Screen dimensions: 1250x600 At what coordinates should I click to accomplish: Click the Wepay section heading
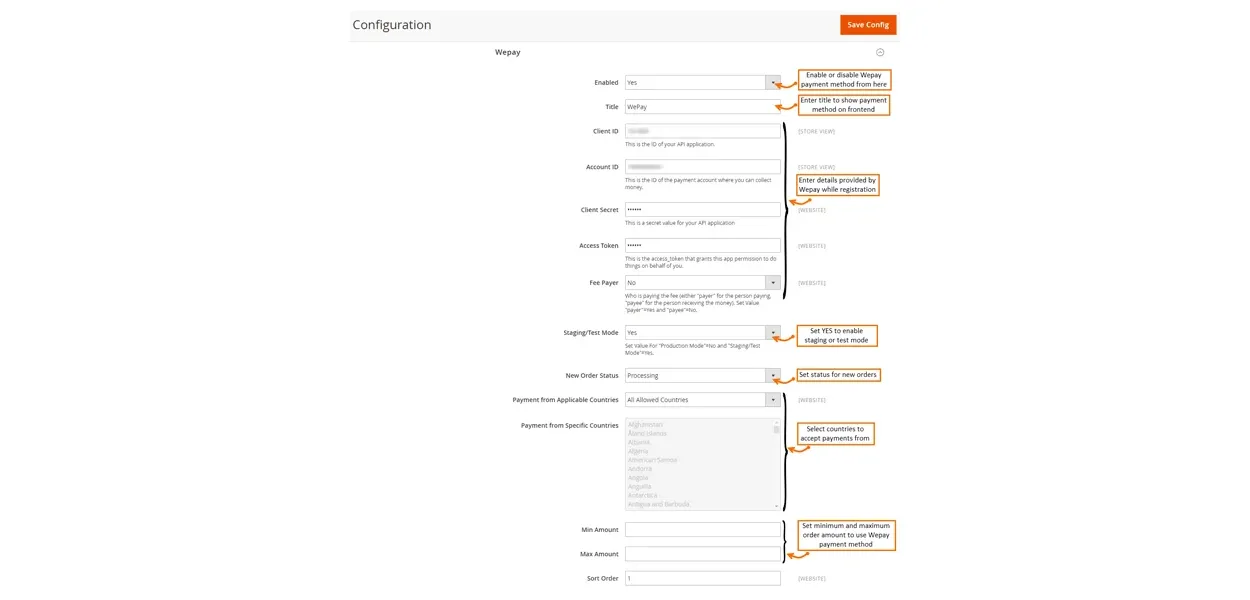508,52
